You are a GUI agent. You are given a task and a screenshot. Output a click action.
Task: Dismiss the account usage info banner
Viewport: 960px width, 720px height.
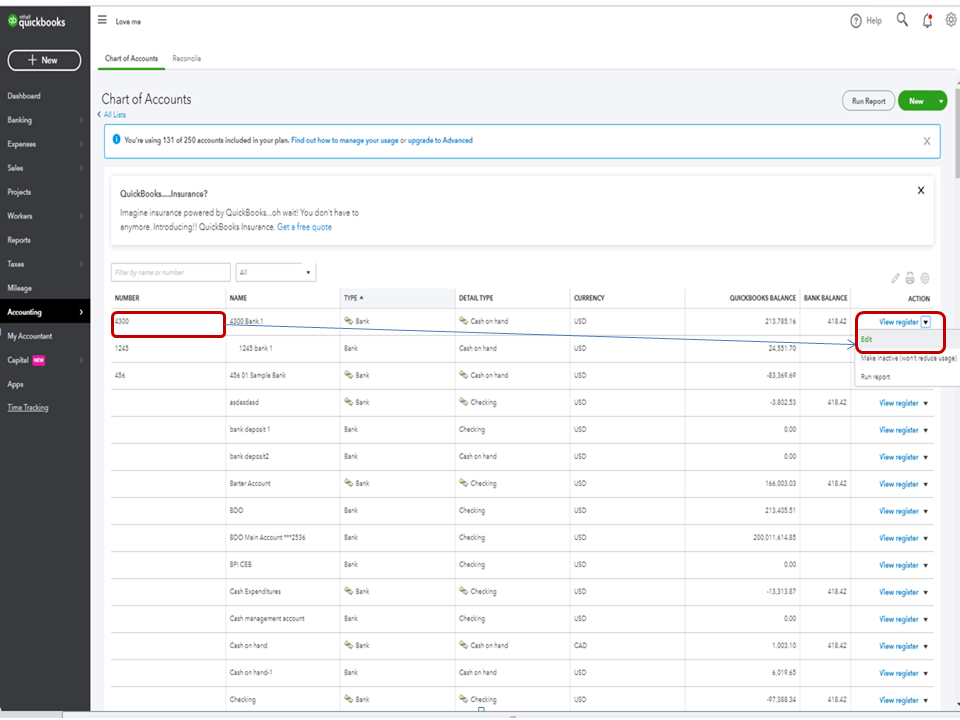coord(926,141)
